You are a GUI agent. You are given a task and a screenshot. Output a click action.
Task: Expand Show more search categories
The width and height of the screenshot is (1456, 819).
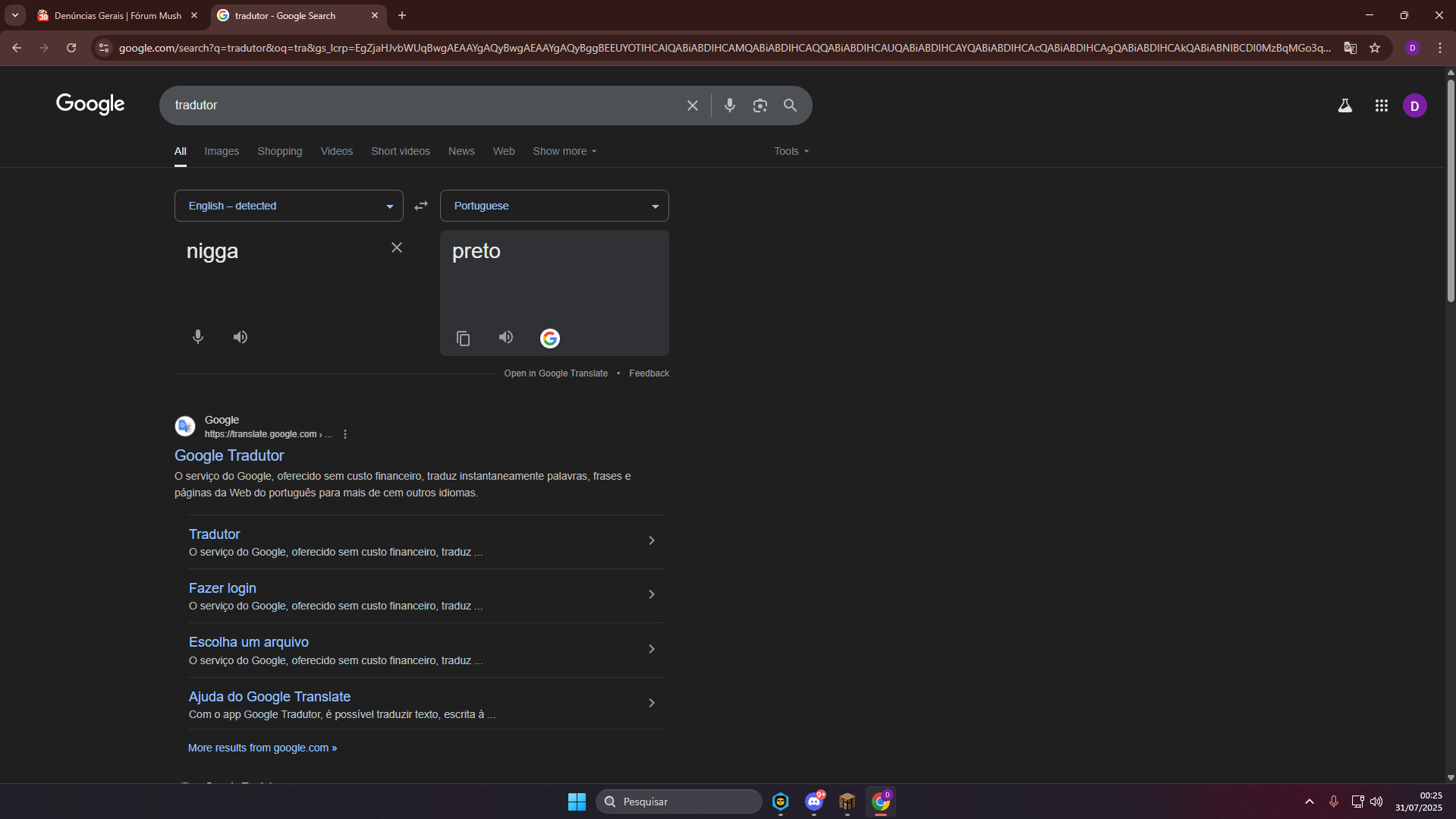[x=564, y=151]
